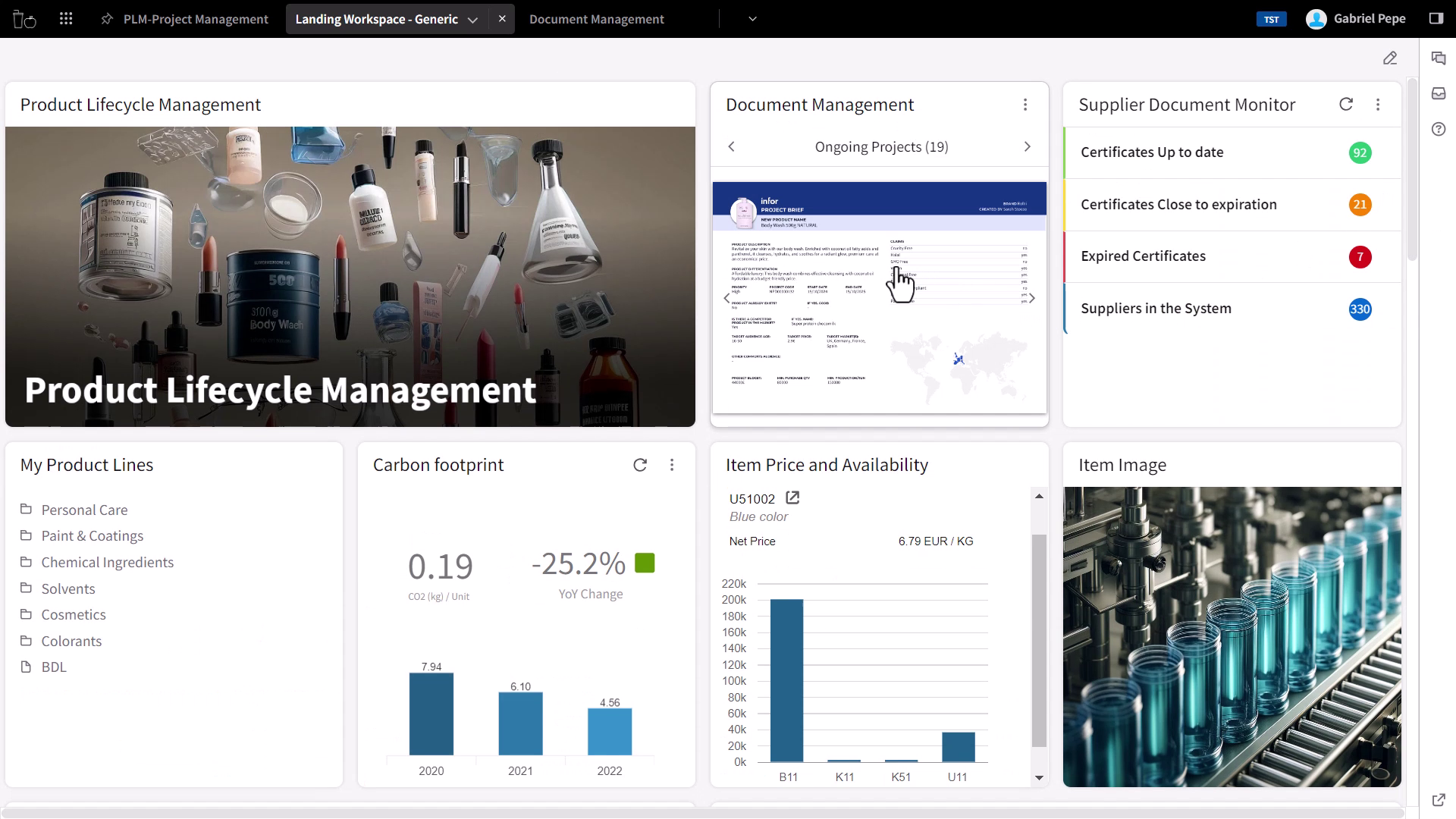Open the chat messages sidebar icon
1456x819 pixels.
point(1439,58)
